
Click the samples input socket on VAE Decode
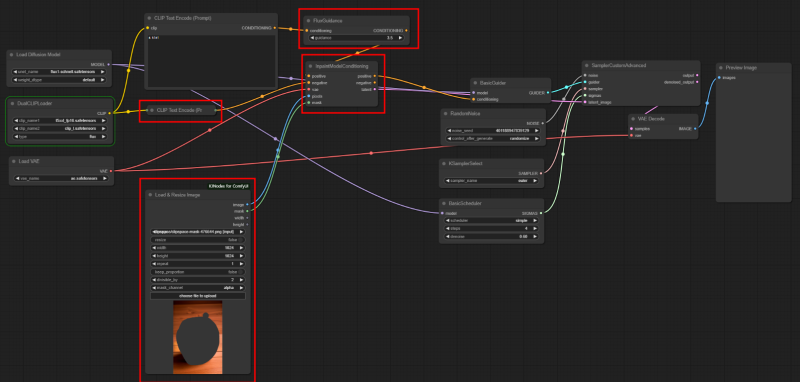[632, 129]
